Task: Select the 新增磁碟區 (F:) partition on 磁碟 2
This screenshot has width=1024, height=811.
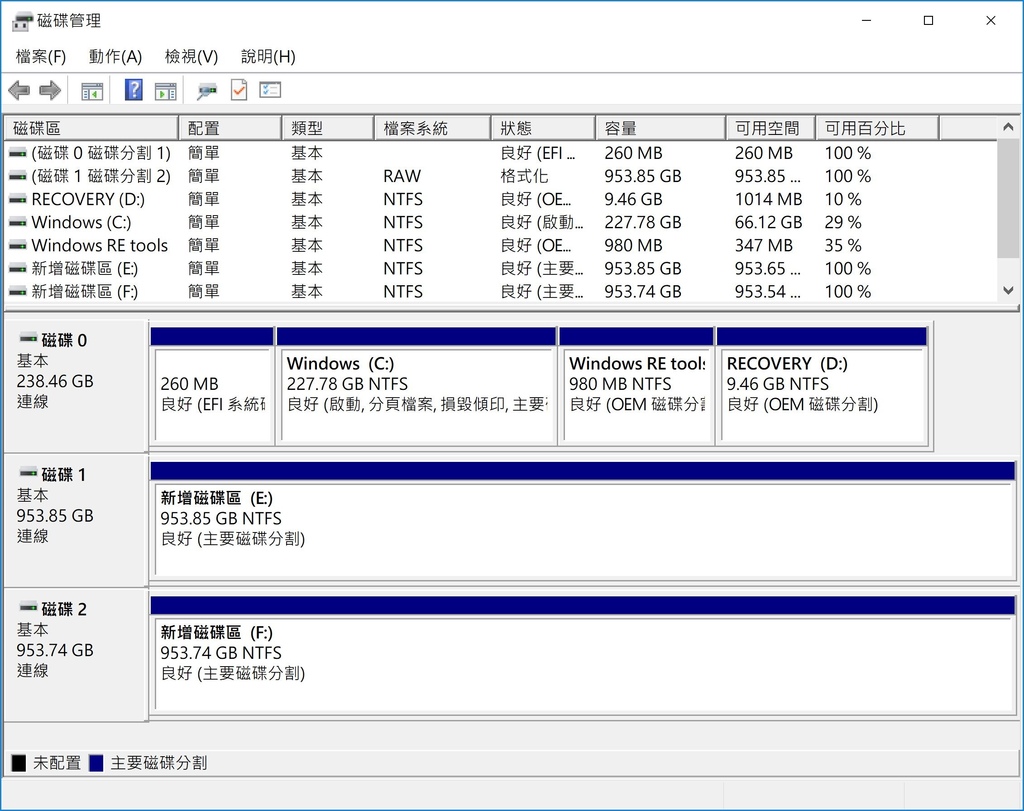Action: [x=583, y=654]
